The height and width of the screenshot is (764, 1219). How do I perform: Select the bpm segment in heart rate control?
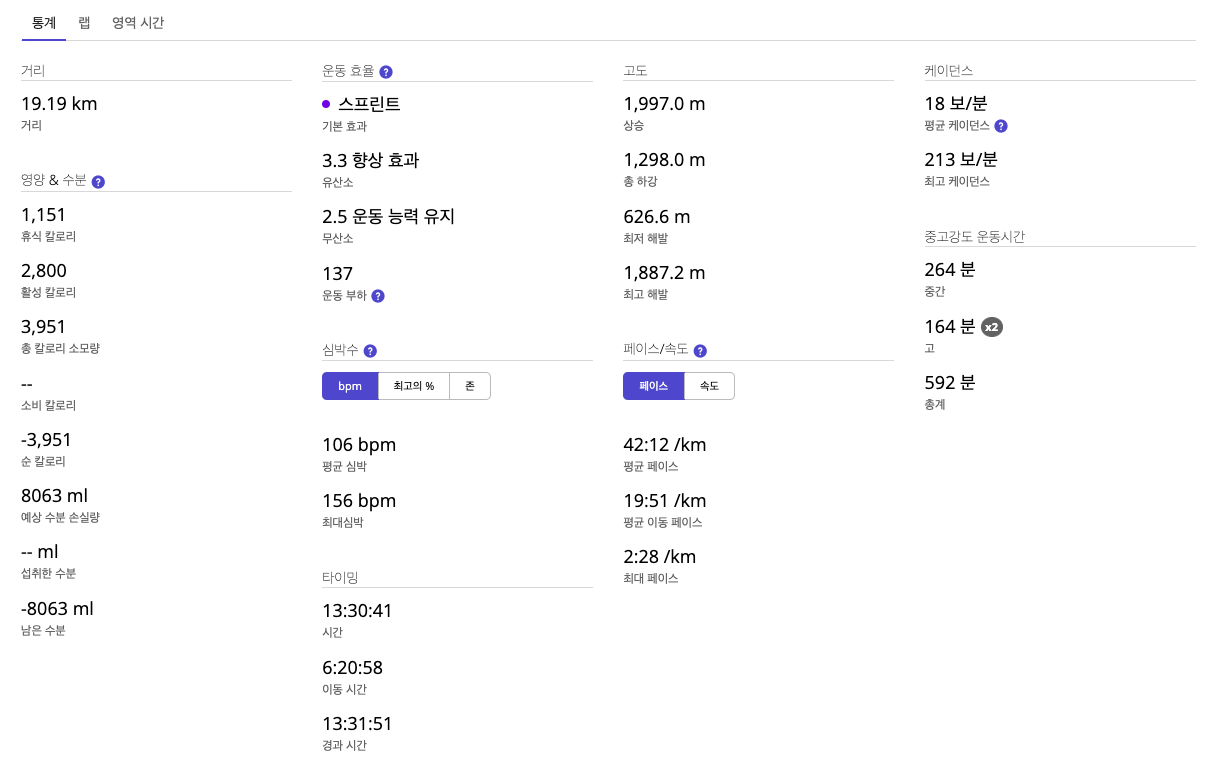point(350,385)
